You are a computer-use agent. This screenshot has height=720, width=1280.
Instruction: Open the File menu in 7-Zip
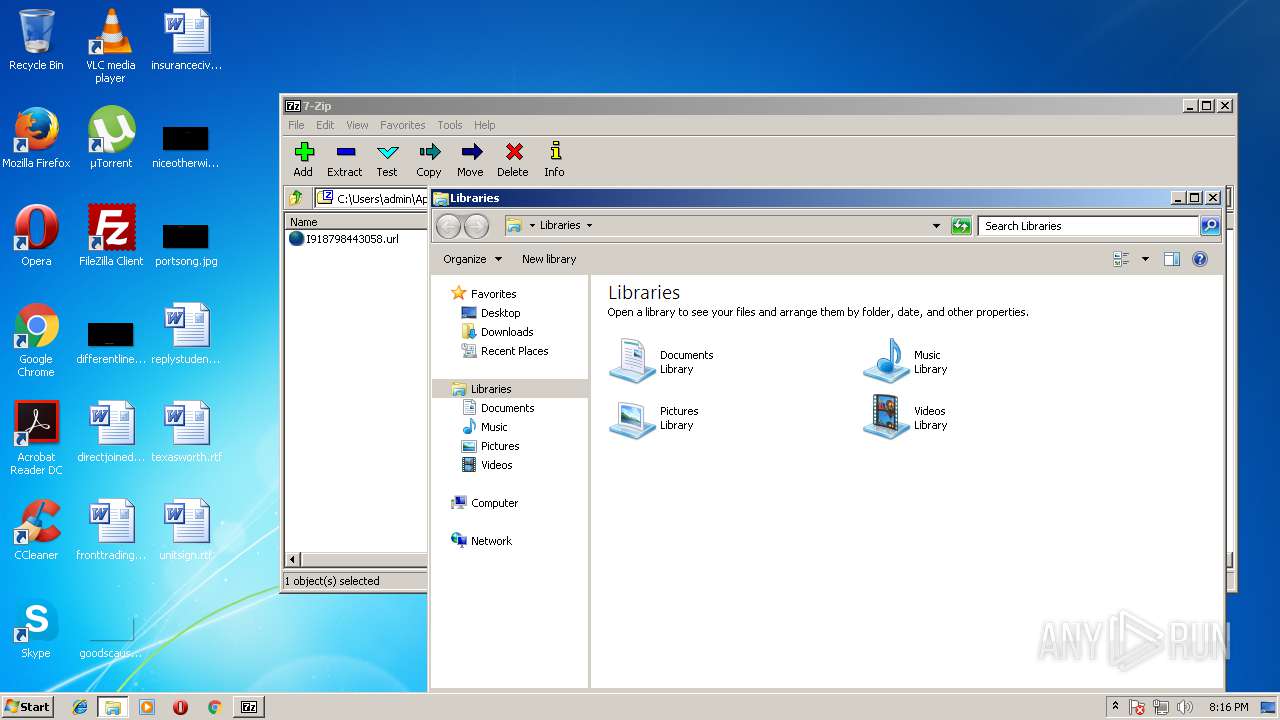point(296,125)
